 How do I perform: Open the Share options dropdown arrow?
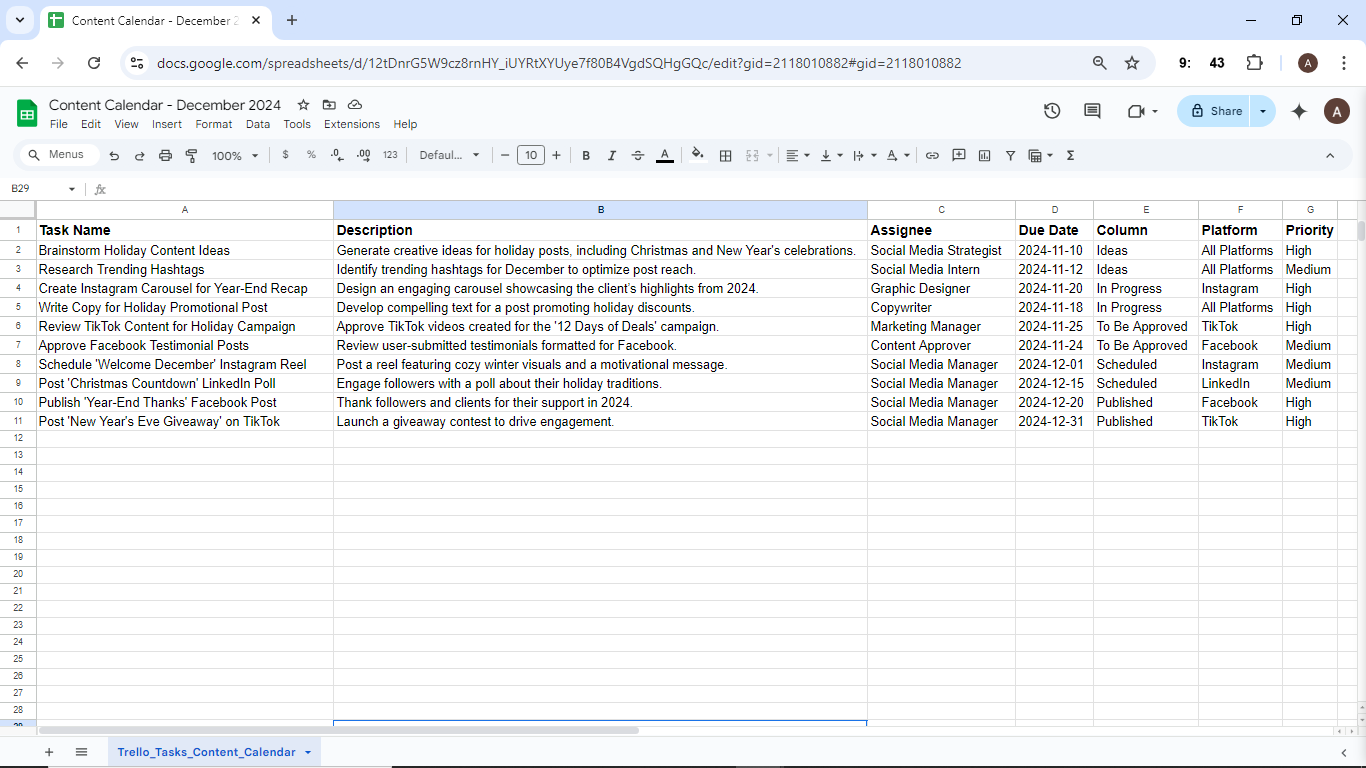[1264, 111]
